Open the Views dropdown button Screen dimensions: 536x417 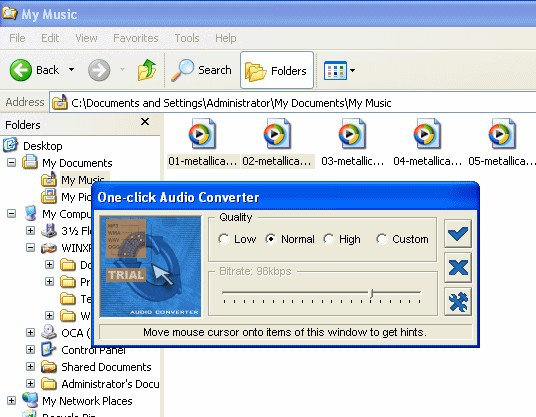coord(339,70)
